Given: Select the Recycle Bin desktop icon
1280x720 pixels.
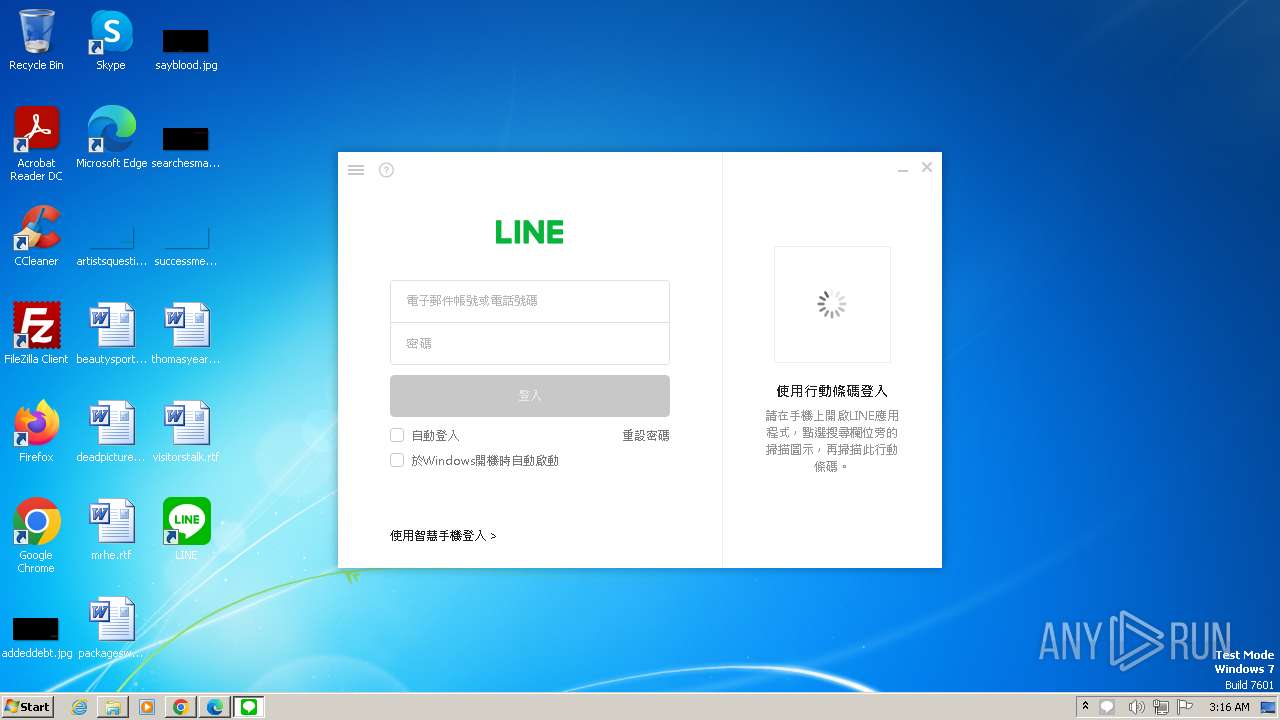Looking at the screenshot, I should click(36, 41).
